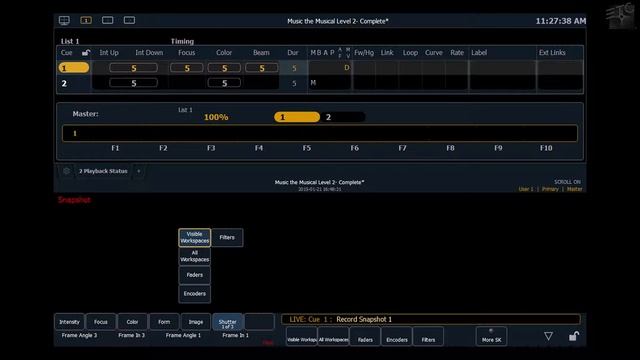Select the Shutter 1 of 3 encoder page
Viewport: 640px width, 360px height.
pos(227,322)
